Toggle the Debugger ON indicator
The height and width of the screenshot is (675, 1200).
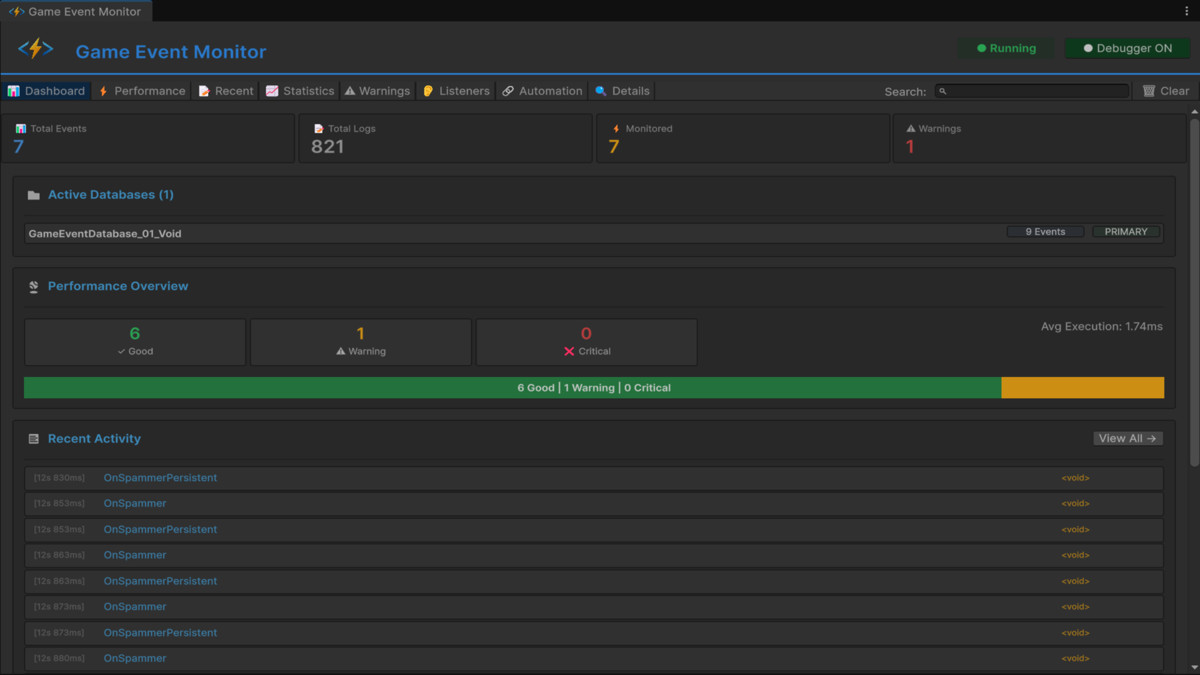1128,47
